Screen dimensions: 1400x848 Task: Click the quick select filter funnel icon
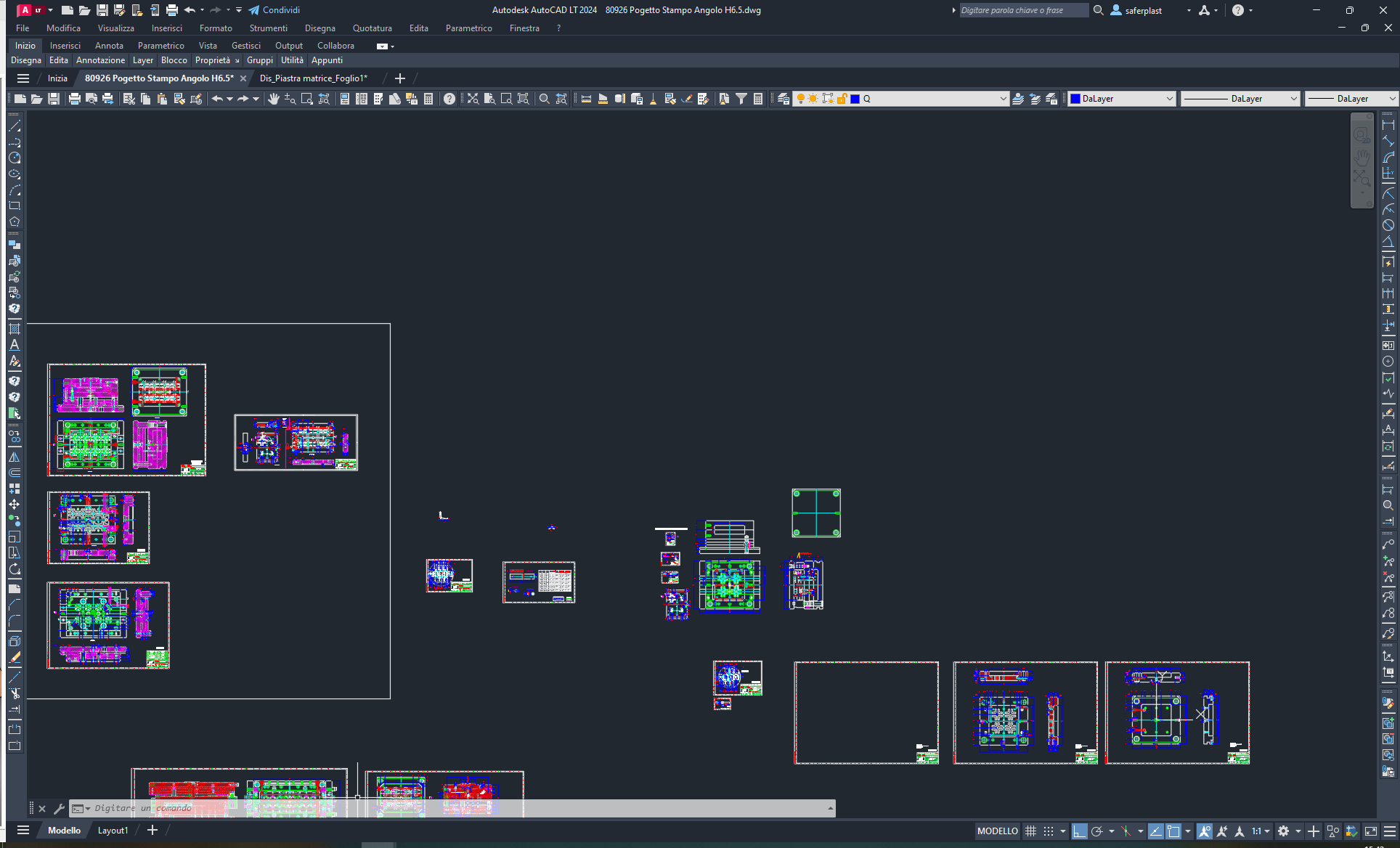741,99
